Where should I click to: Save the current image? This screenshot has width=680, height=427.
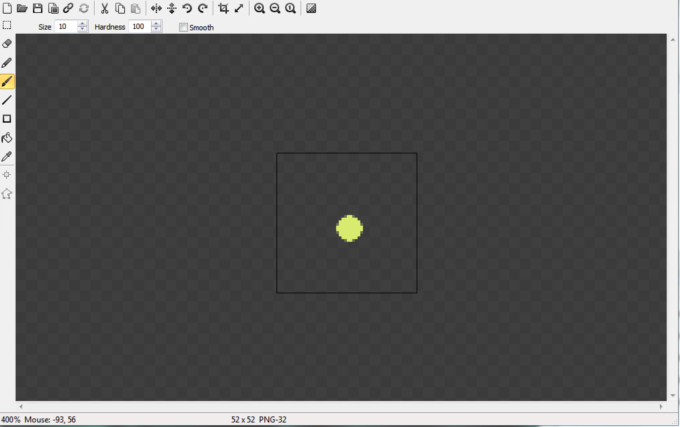coord(38,8)
